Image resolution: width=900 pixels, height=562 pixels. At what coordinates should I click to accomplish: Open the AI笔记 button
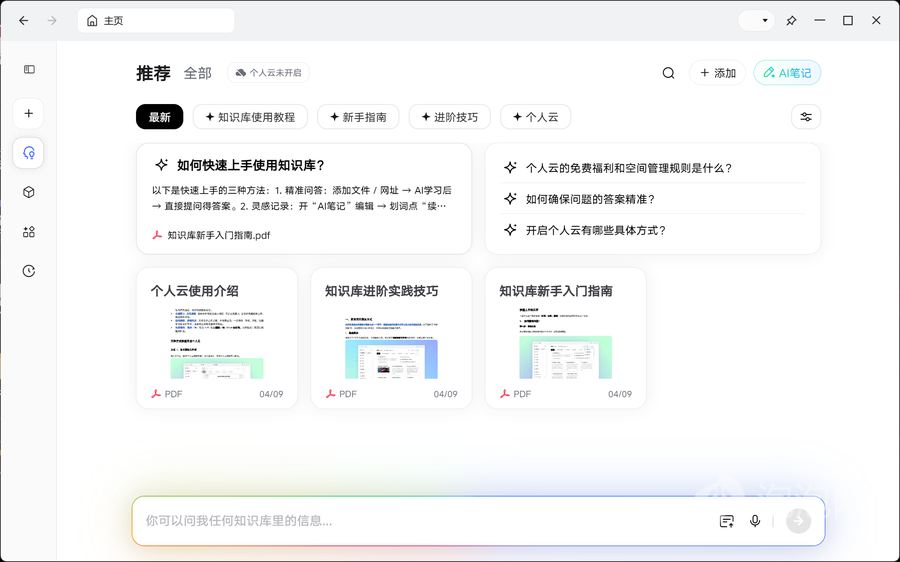tap(787, 73)
